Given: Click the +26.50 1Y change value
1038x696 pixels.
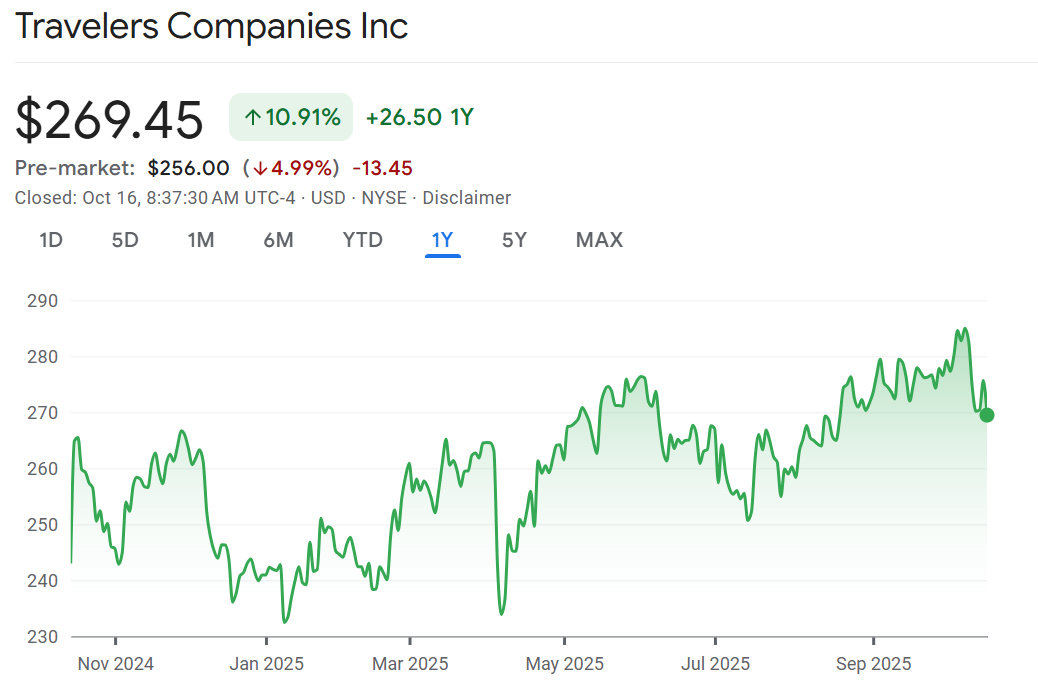Looking at the screenshot, I should point(419,117).
